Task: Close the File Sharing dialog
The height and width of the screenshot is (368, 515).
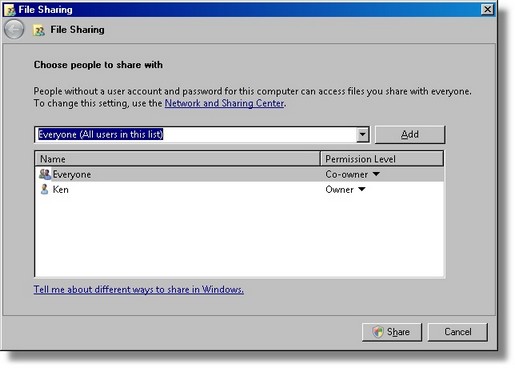Action: pos(487,10)
